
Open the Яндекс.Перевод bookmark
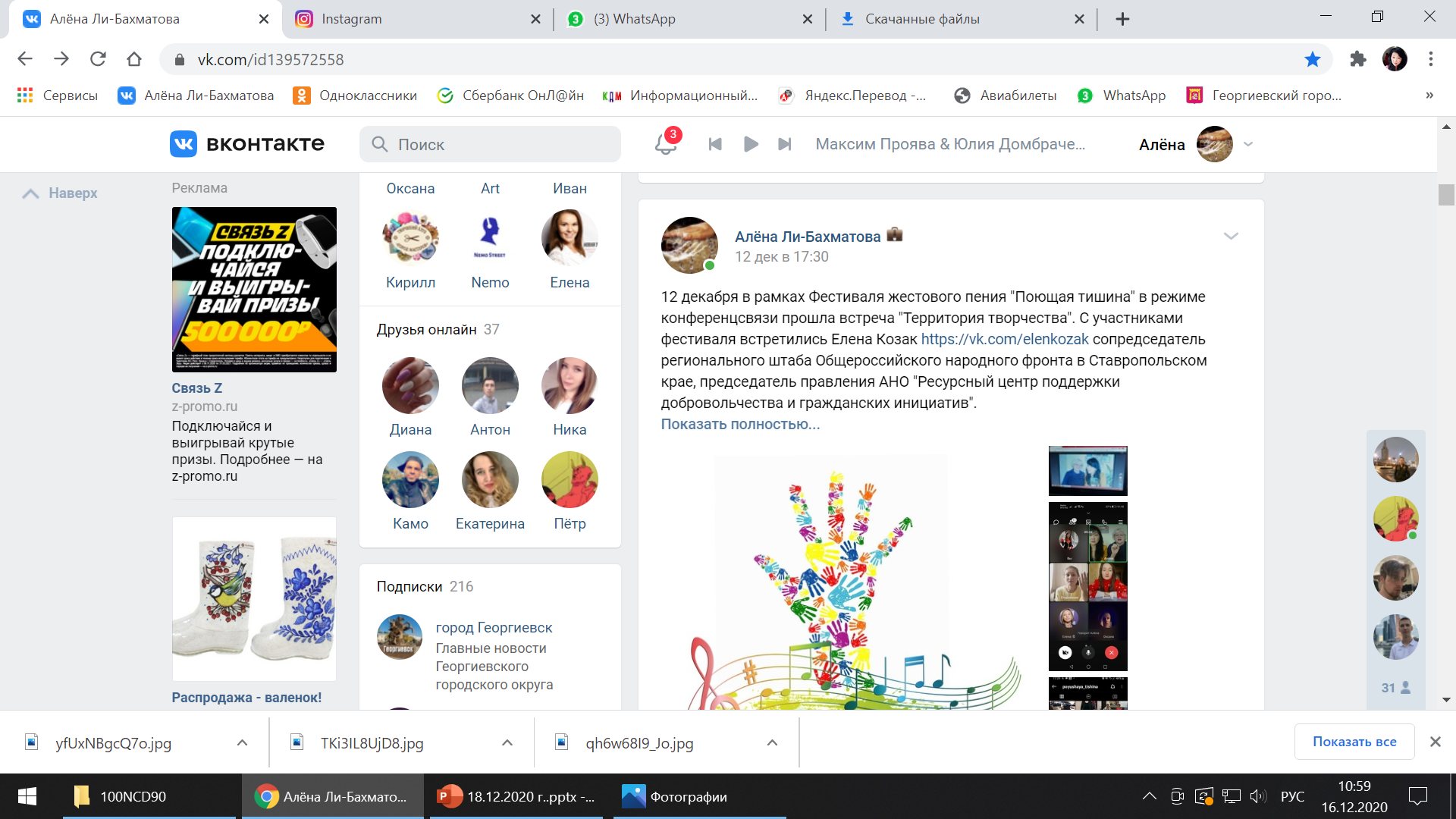click(852, 96)
